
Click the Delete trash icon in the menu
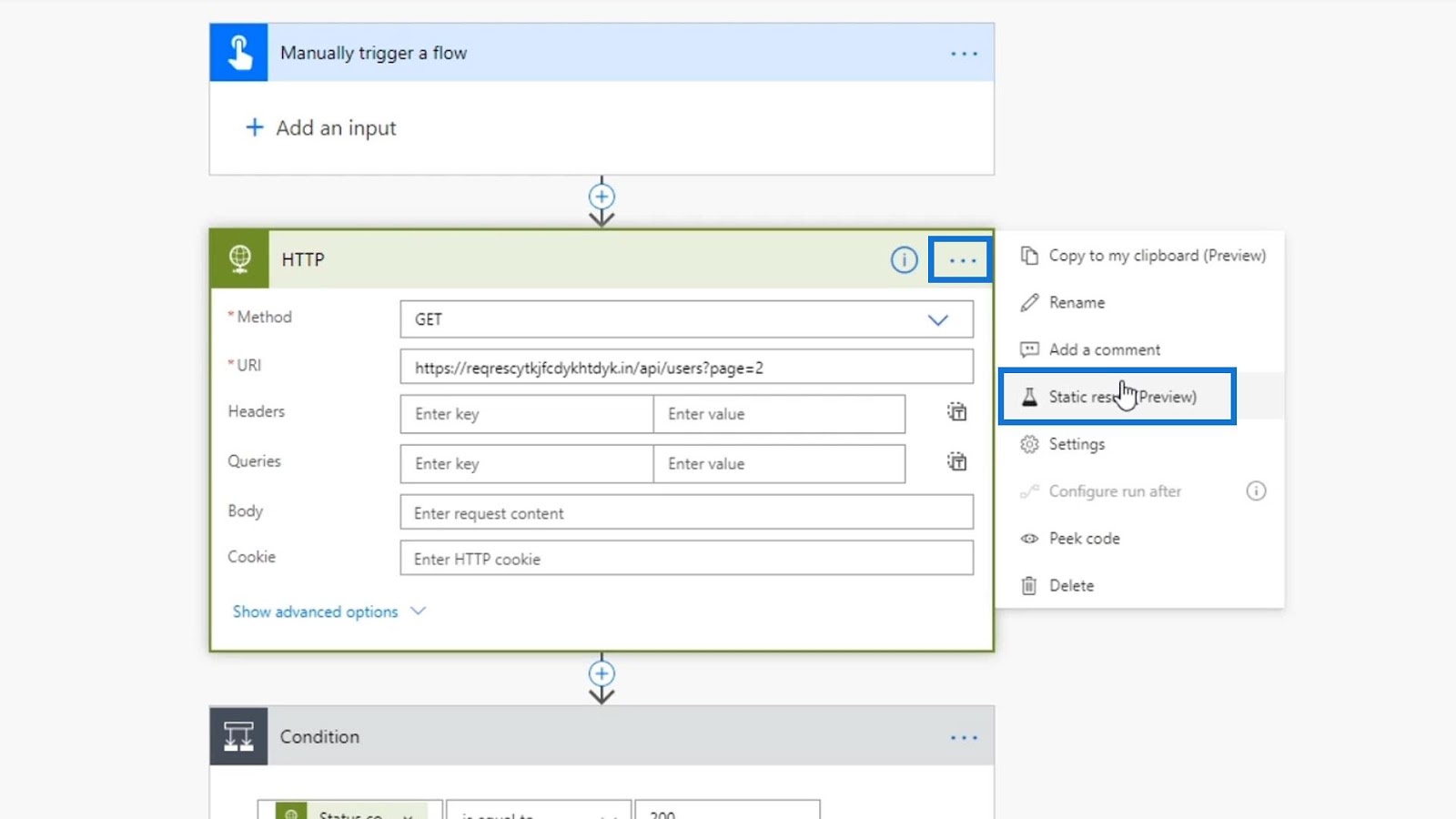tap(1029, 586)
